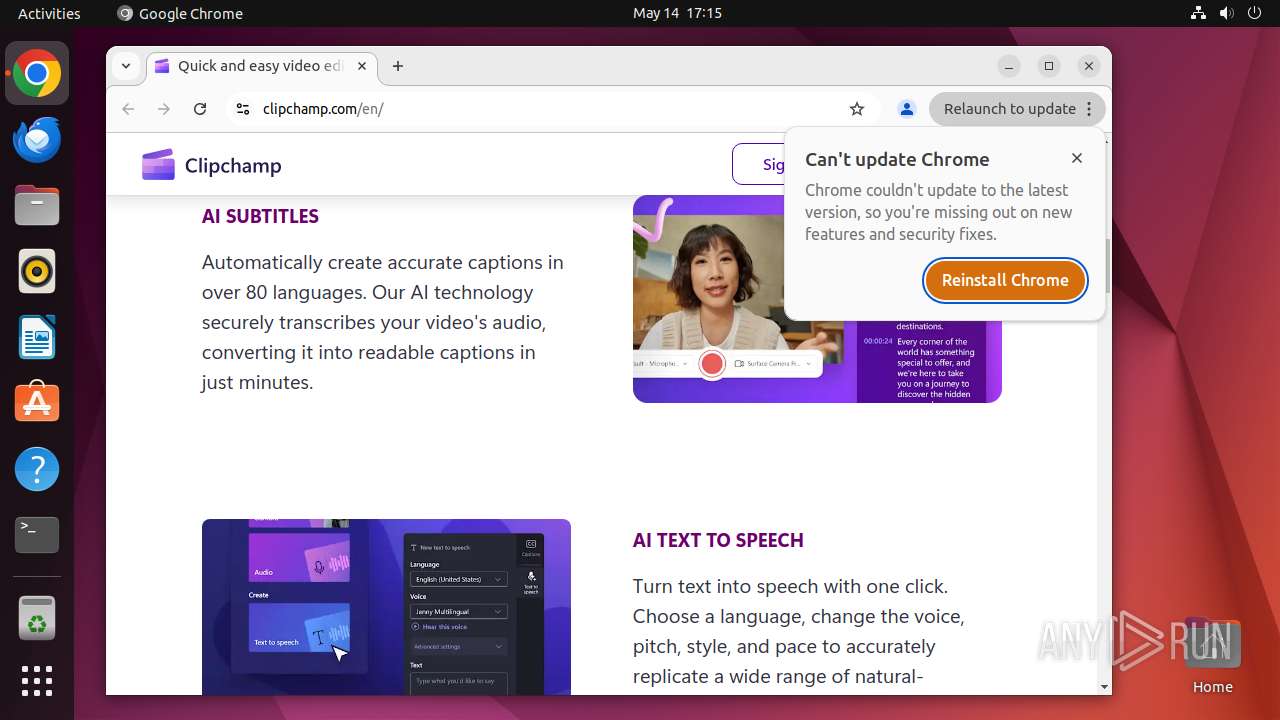This screenshot has height=720, width=1280.
Task: Open the Trash dock icon
Action: click(37, 618)
